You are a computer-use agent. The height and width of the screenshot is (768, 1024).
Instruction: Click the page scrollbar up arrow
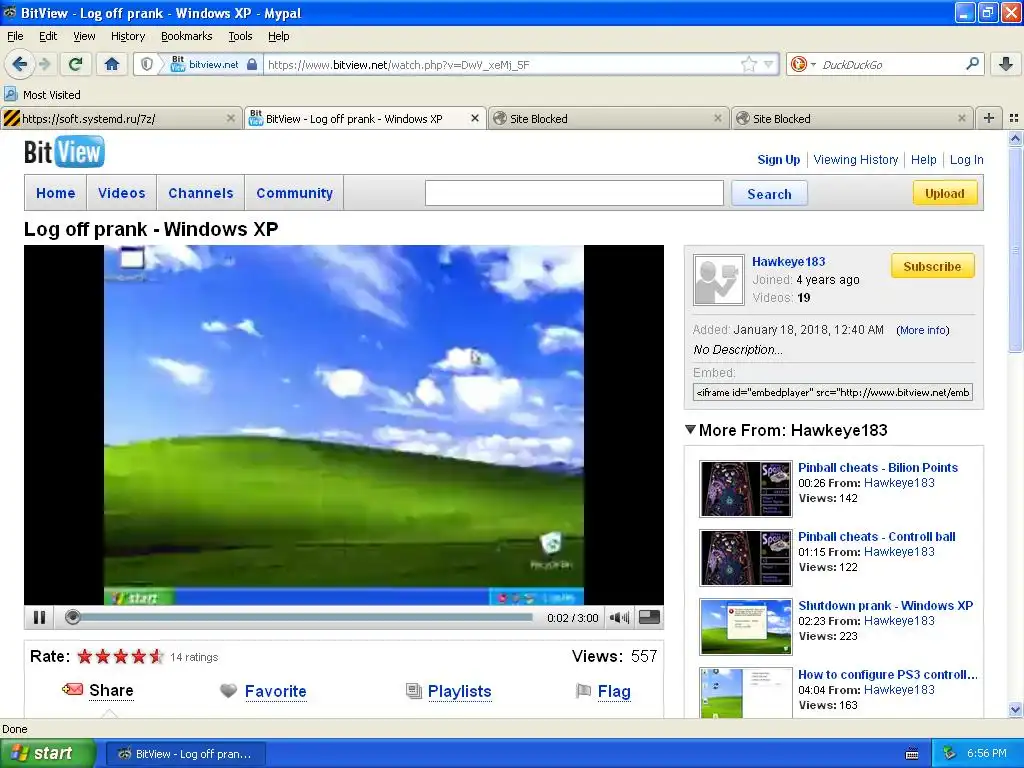pyautogui.click(x=1015, y=138)
